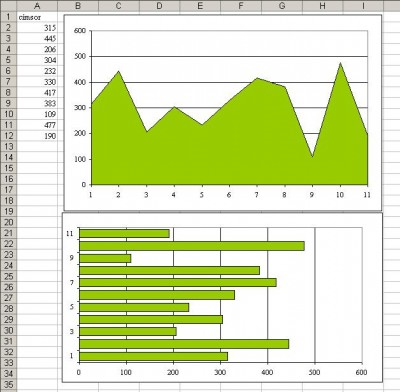Image resolution: width=400 pixels, height=392 pixels.
Task: Select row 16 header
Action: click(x=8, y=179)
